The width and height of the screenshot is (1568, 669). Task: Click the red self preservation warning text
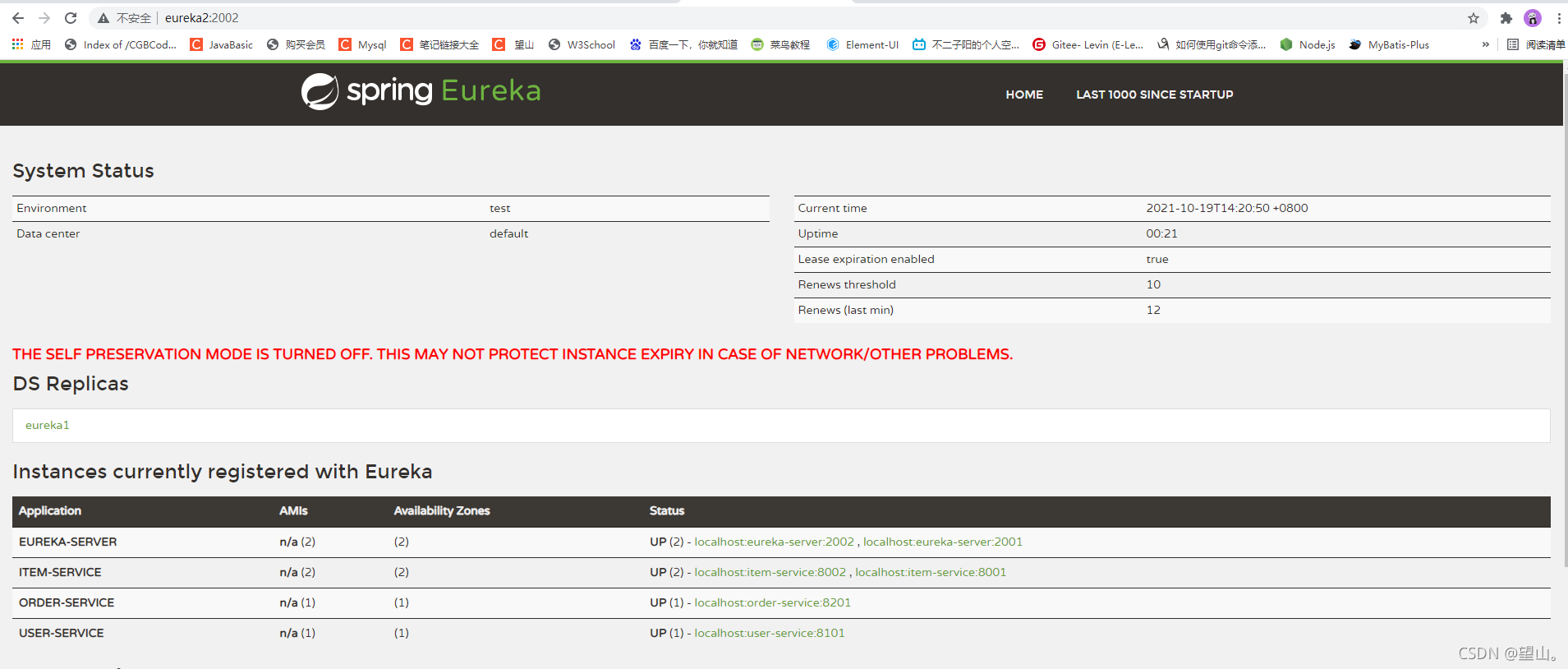[513, 354]
